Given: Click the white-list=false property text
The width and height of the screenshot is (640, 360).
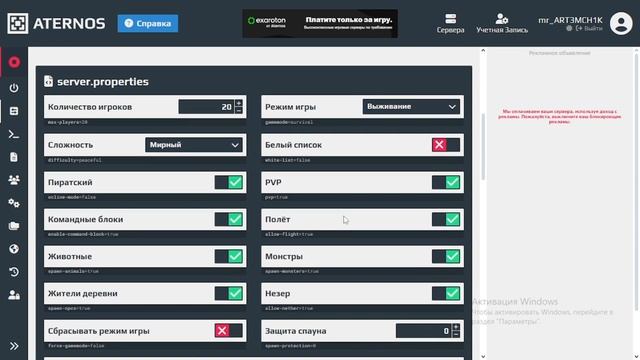Looking at the screenshot, I should pos(288,160).
